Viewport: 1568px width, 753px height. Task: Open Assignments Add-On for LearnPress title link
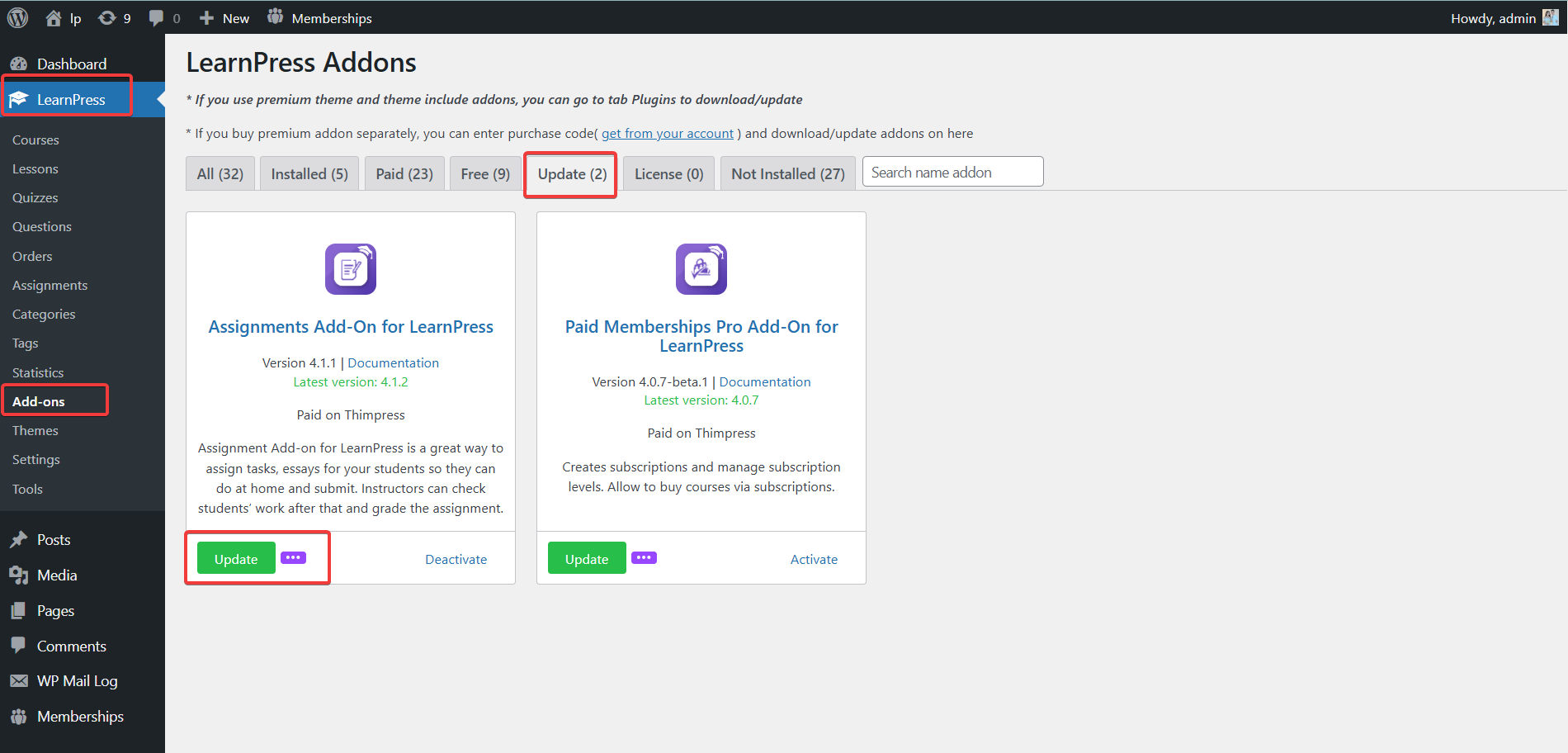click(351, 326)
